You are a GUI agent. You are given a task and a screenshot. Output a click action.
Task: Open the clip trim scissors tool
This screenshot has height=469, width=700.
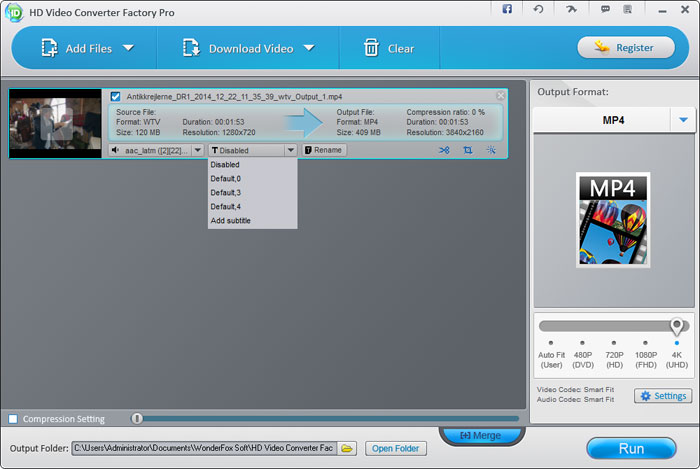444,150
